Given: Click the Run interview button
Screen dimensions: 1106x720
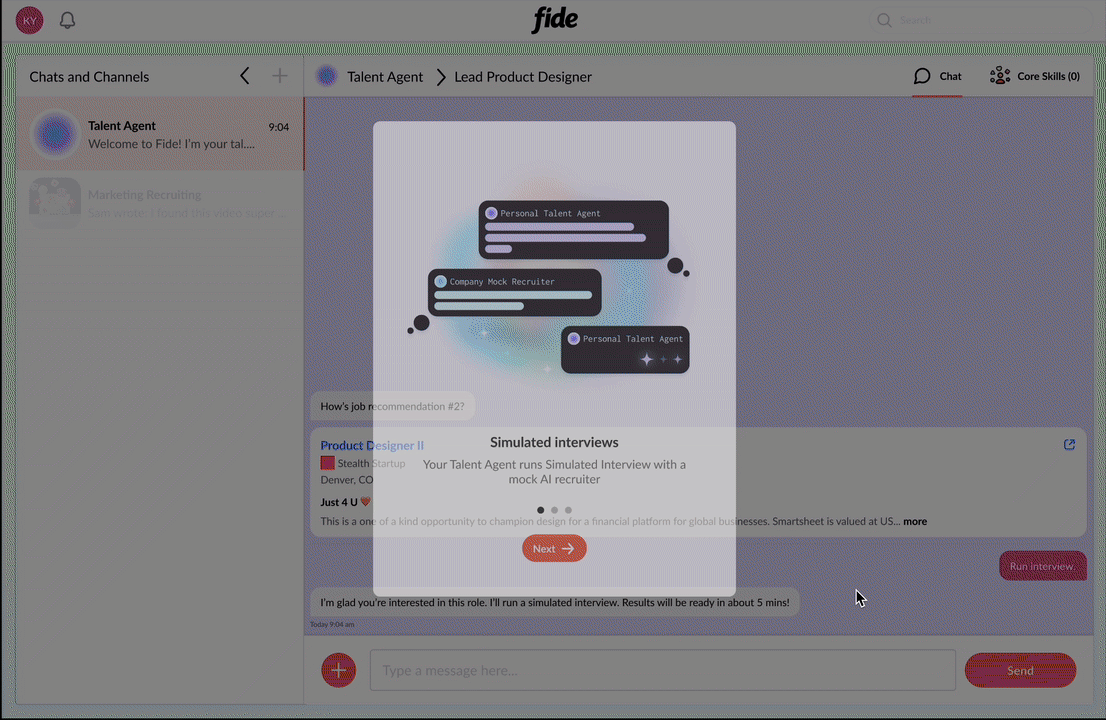Looking at the screenshot, I should pyautogui.click(x=1042, y=566).
